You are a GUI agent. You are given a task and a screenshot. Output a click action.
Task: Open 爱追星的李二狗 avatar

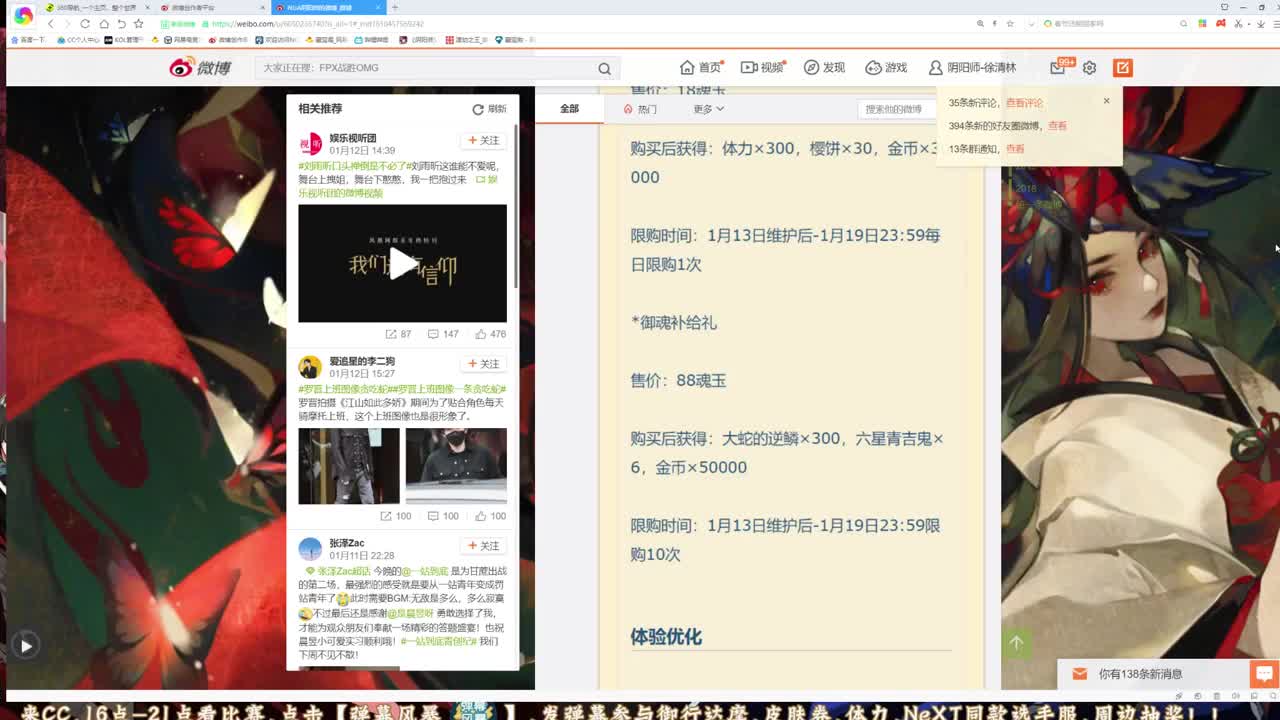(x=310, y=367)
